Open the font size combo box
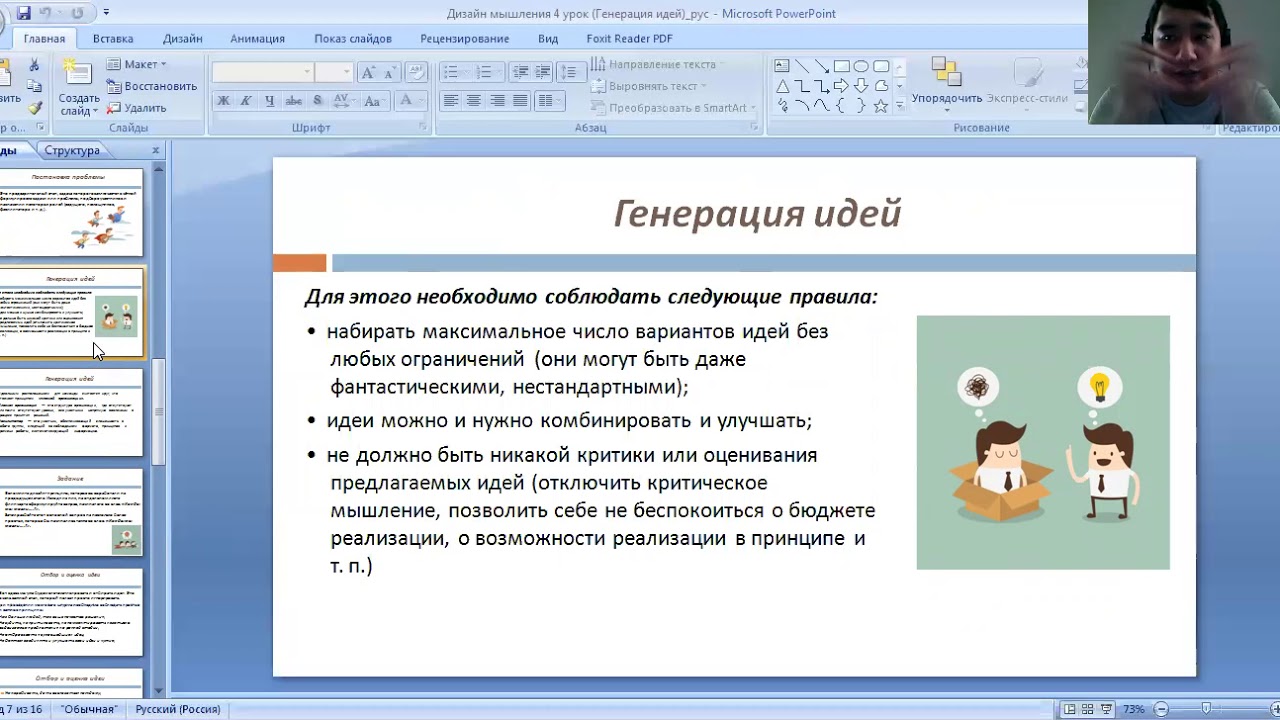1280x720 pixels. (333, 72)
